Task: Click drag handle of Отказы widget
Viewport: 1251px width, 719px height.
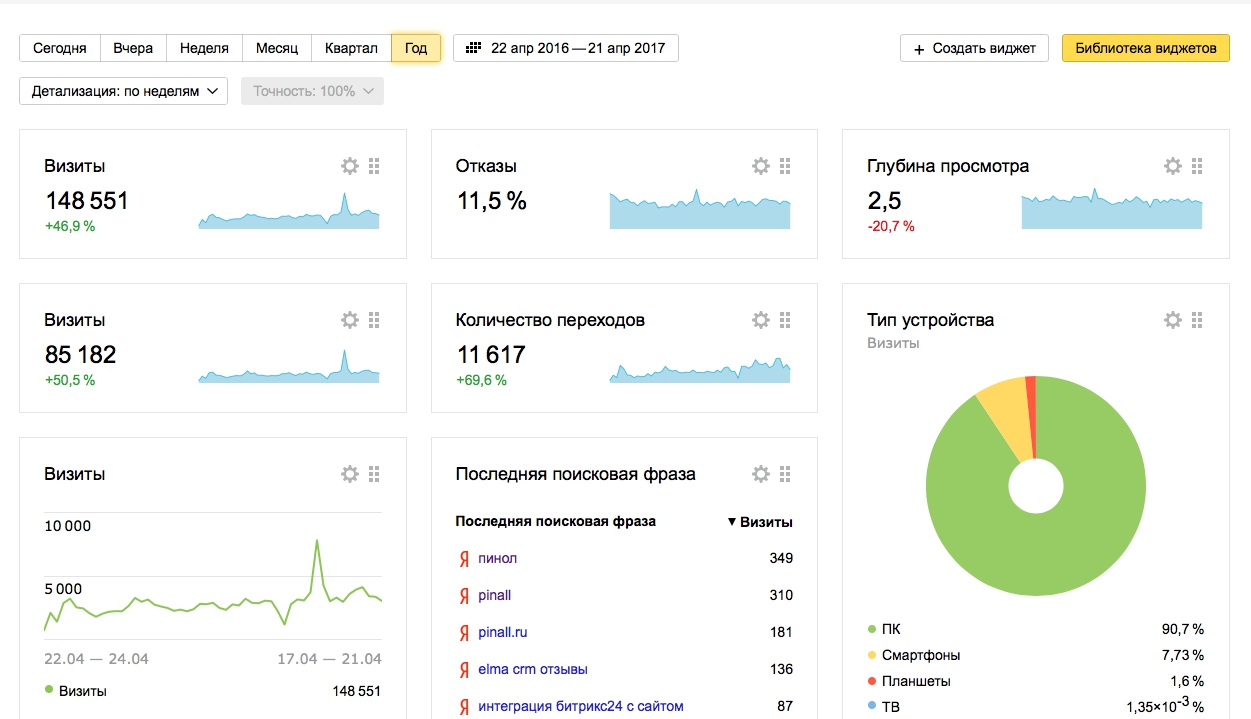Action: click(785, 166)
